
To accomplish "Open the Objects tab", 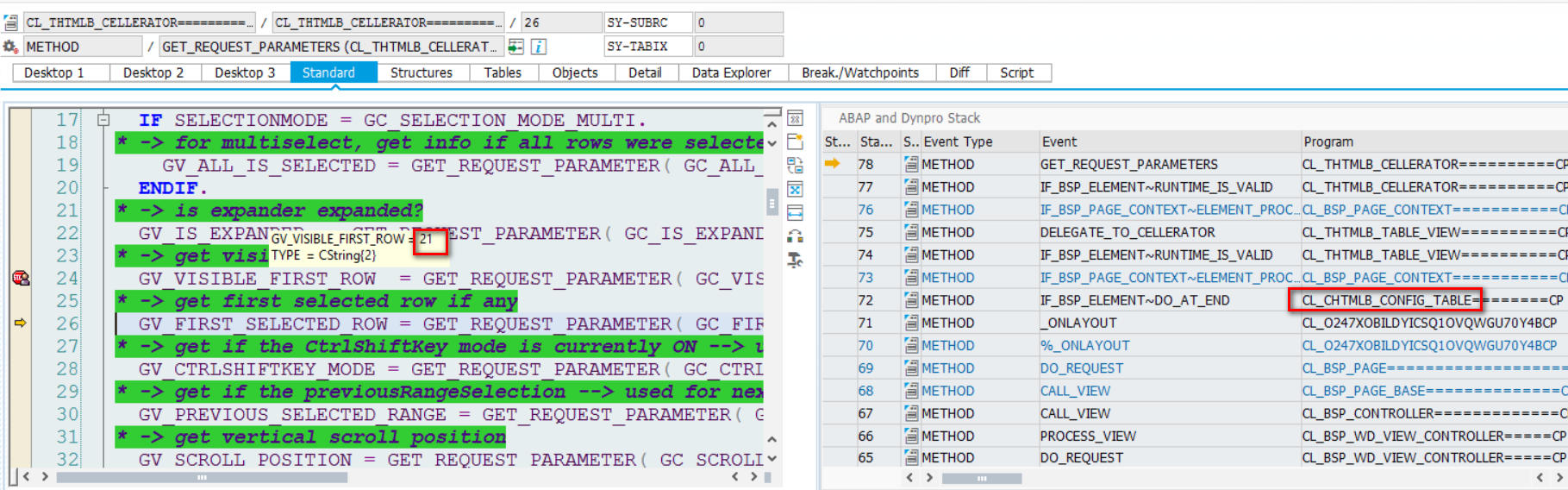I will [x=575, y=72].
